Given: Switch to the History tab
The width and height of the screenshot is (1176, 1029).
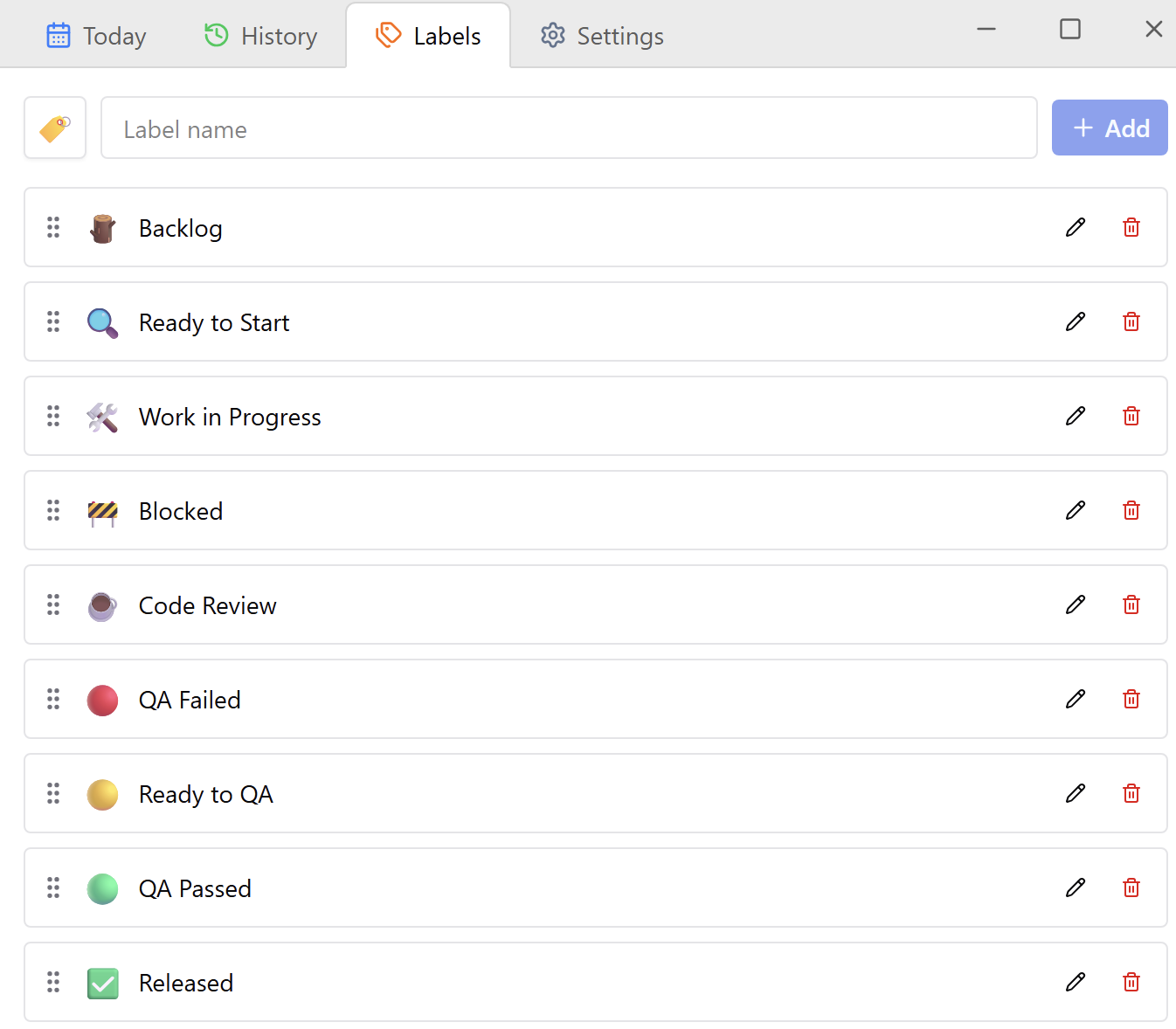Looking at the screenshot, I should (x=259, y=35).
